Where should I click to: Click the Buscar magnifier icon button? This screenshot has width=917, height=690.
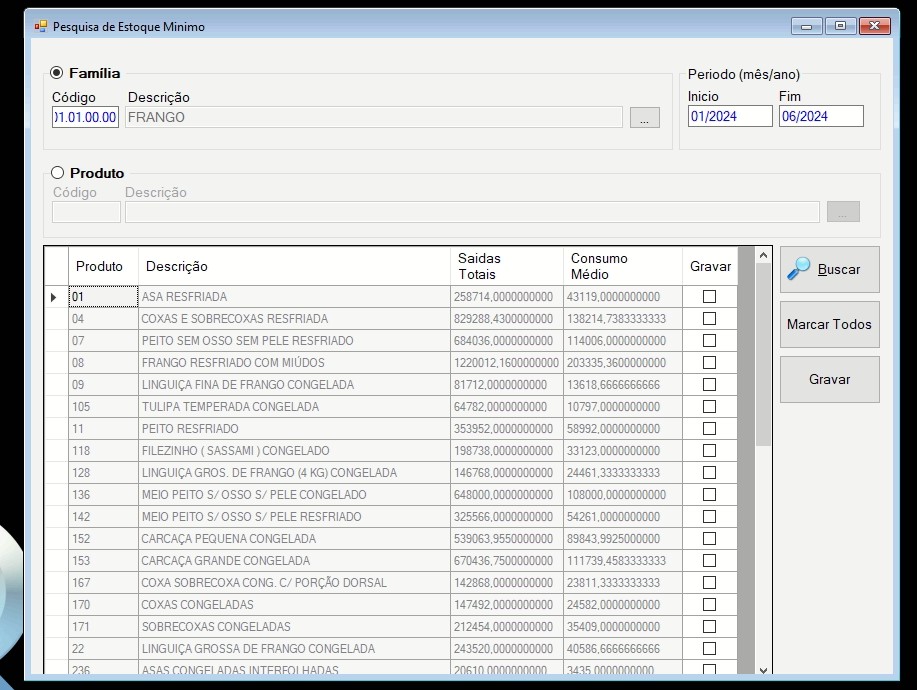(829, 269)
